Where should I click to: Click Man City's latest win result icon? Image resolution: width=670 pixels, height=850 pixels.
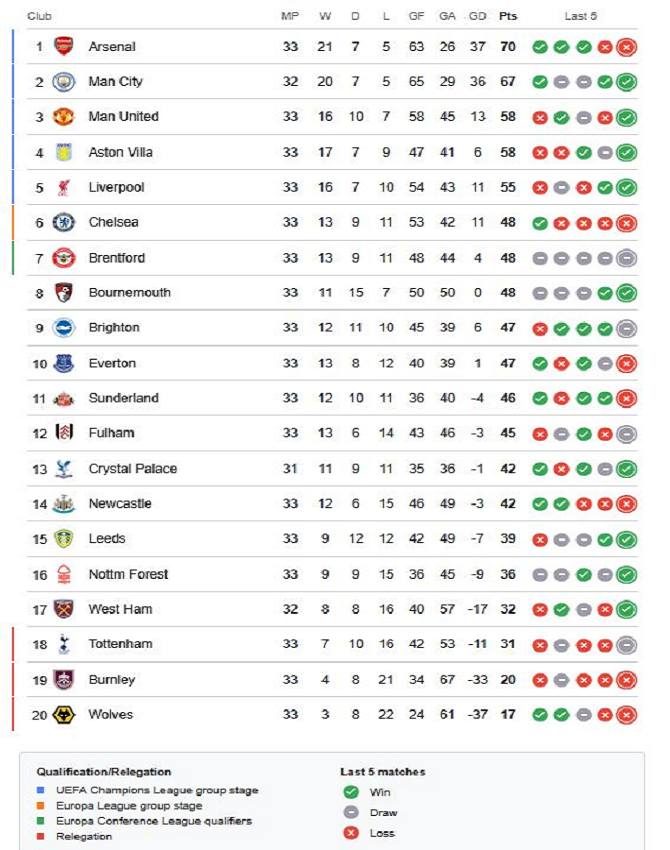[626, 82]
